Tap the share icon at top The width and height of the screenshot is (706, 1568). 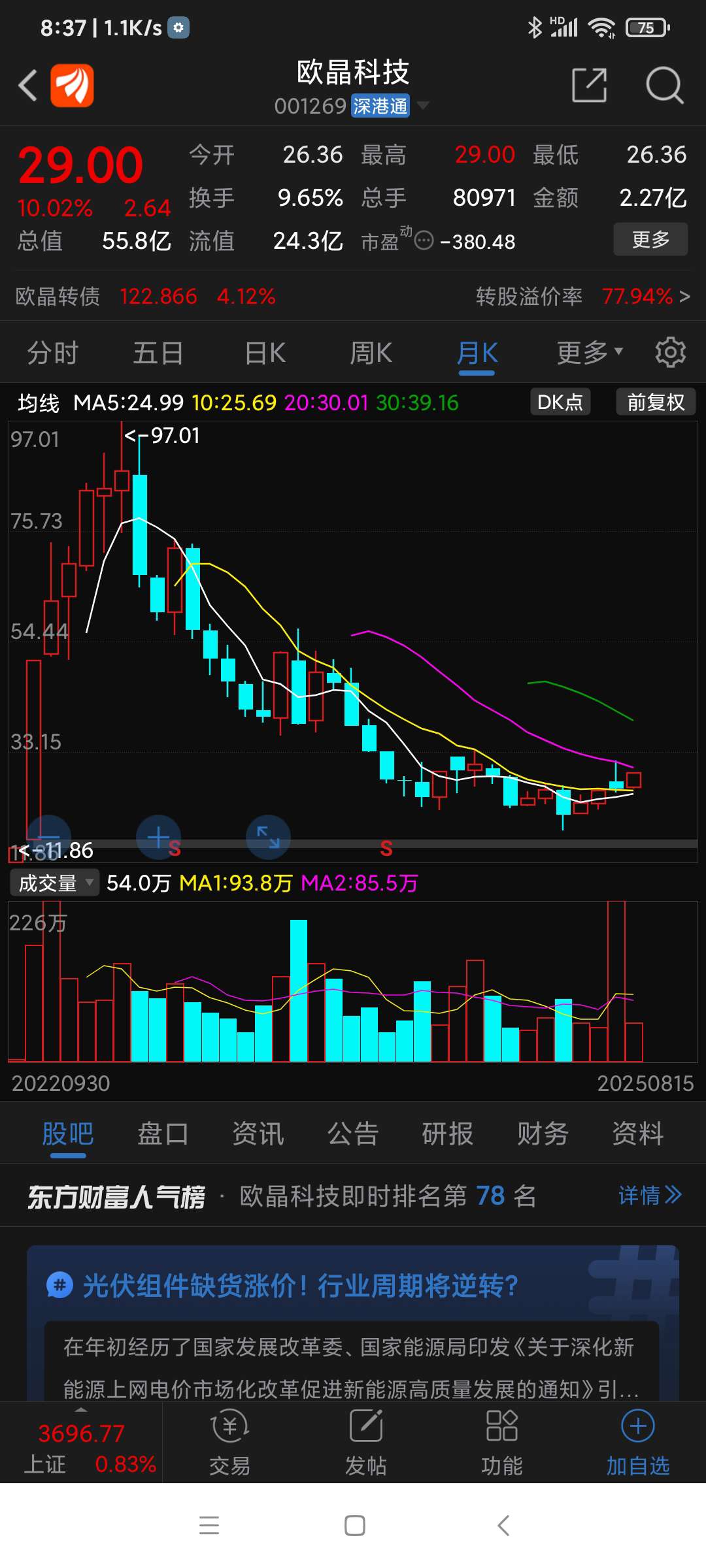590,85
